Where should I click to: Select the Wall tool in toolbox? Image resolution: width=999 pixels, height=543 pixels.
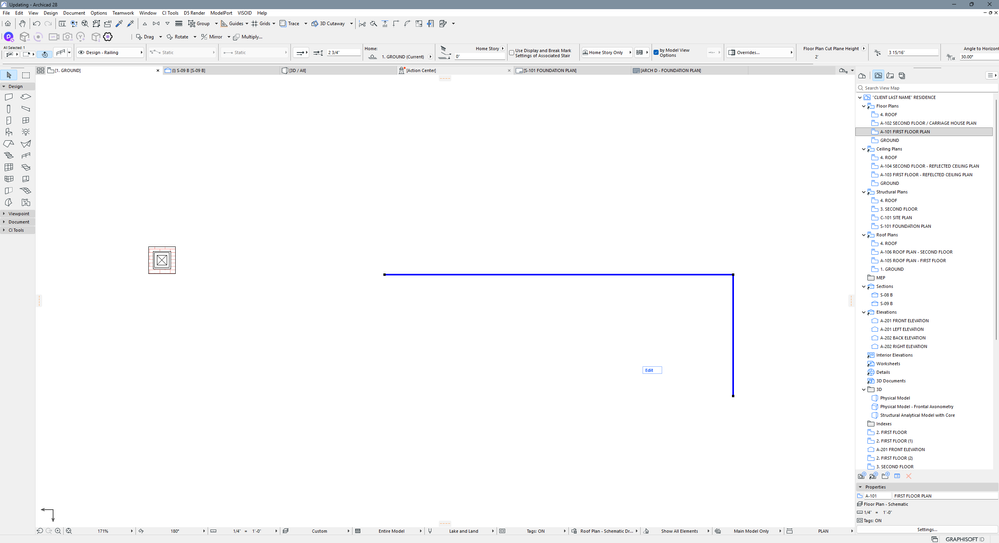pyautogui.click(x=9, y=97)
